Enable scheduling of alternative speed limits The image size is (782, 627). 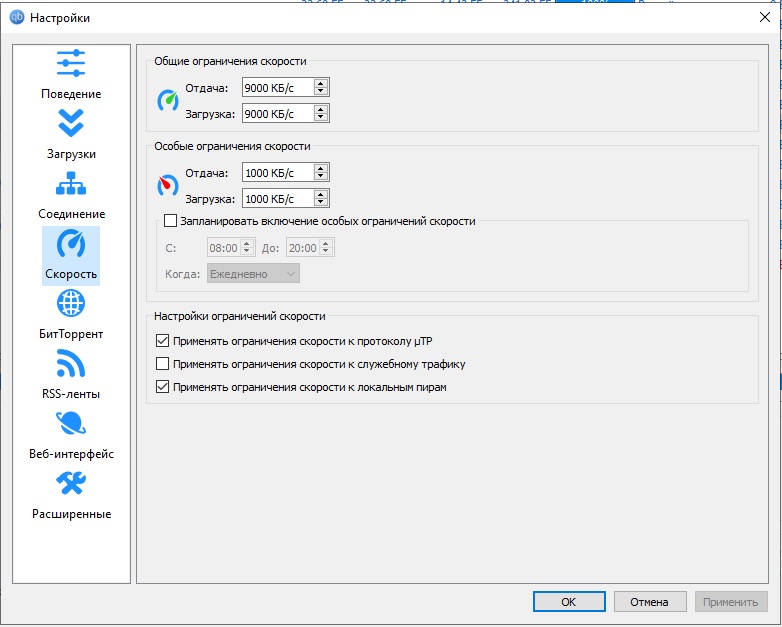click(x=171, y=220)
